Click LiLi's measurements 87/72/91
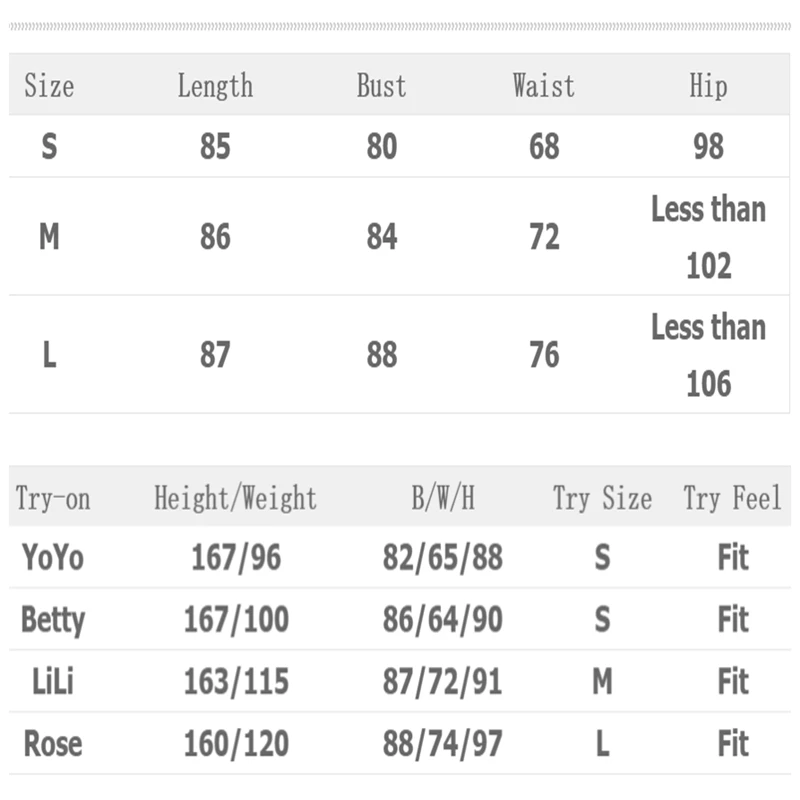The height and width of the screenshot is (800, 800). tap(442, 682)
